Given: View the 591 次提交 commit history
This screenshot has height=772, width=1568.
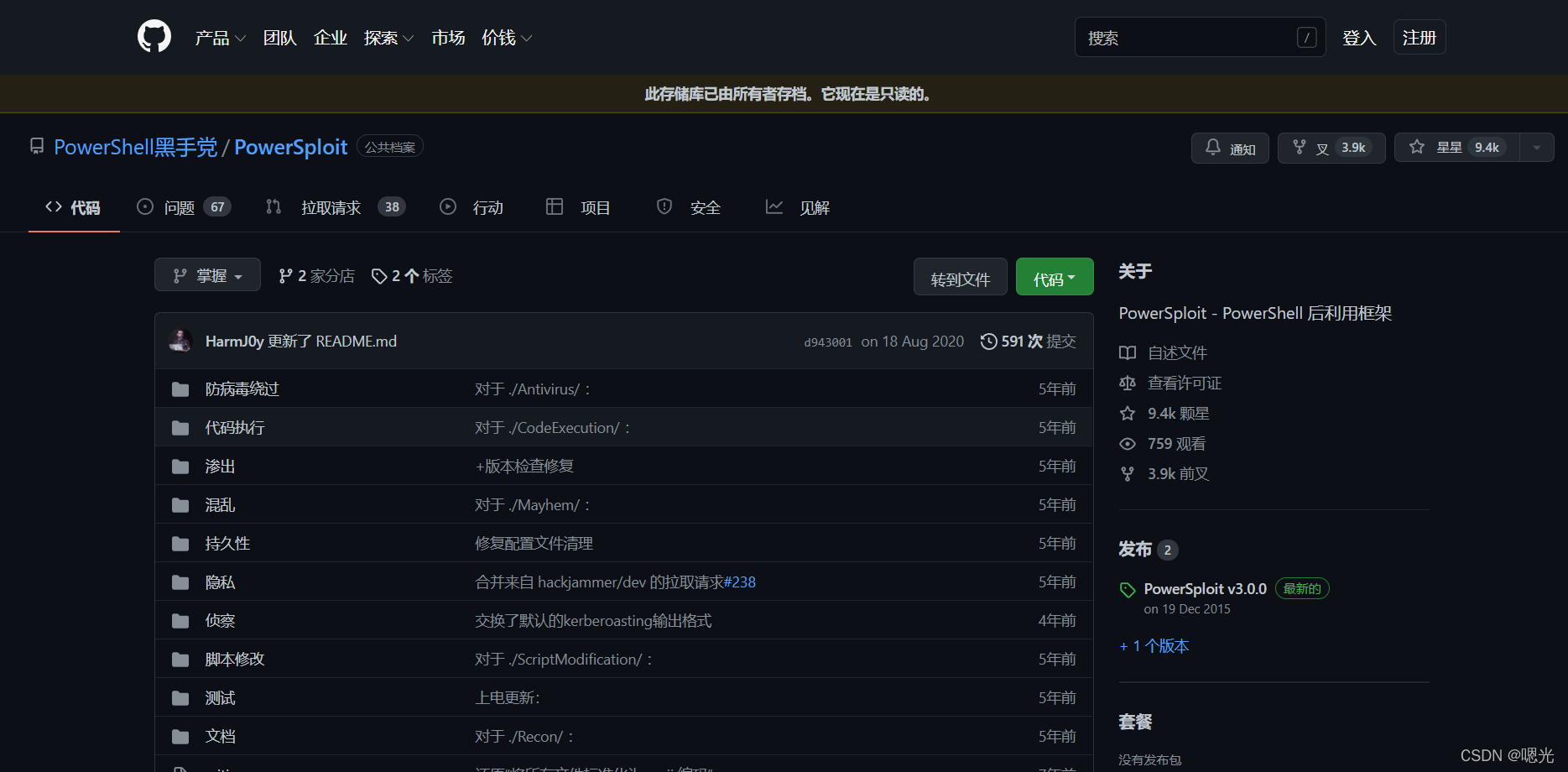Looking at the screenshot, I should [1029, 342].
